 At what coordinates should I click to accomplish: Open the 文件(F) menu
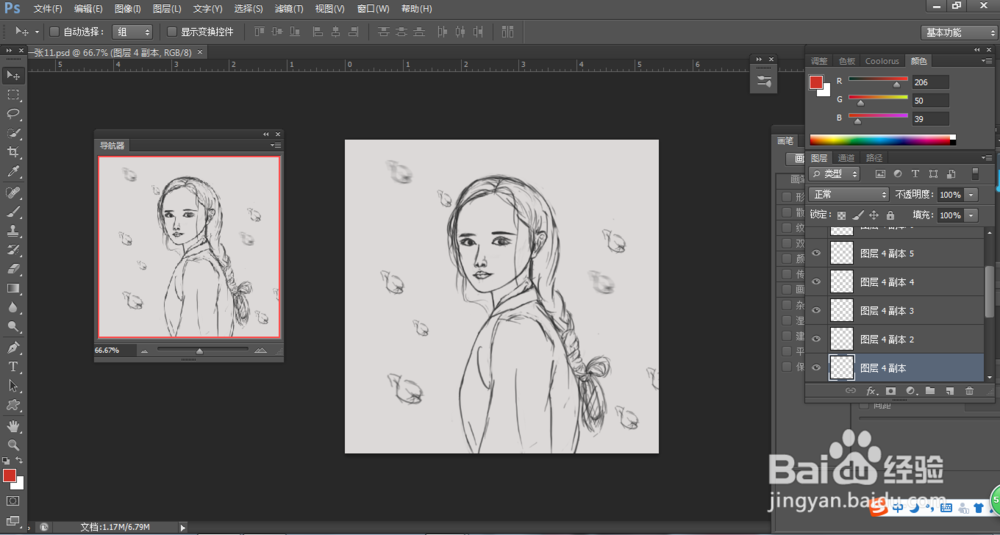[48, 9]
